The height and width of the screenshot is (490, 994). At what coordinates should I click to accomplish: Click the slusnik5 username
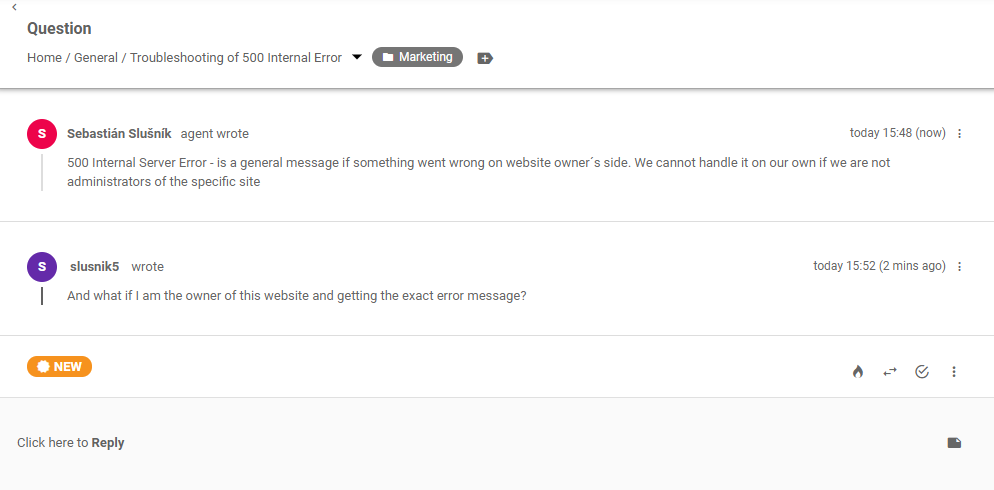pos(95,267)
